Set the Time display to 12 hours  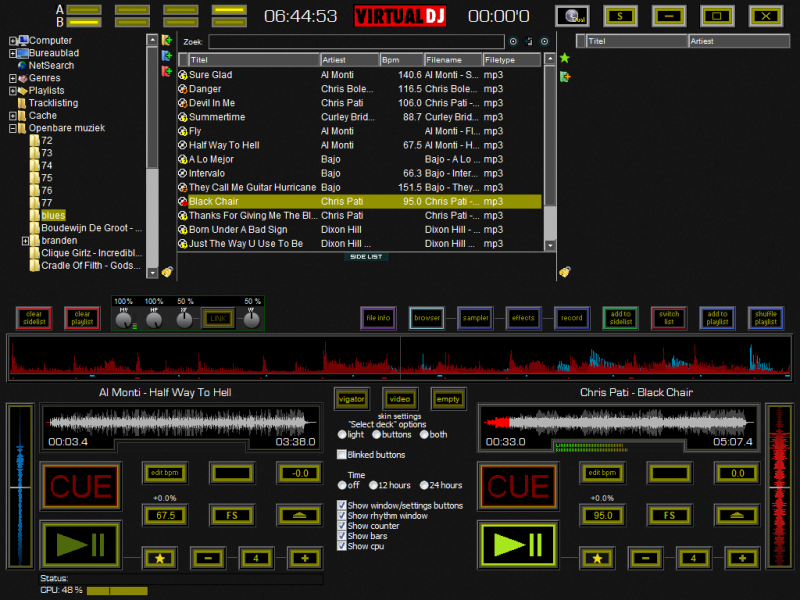coord(373,485)
